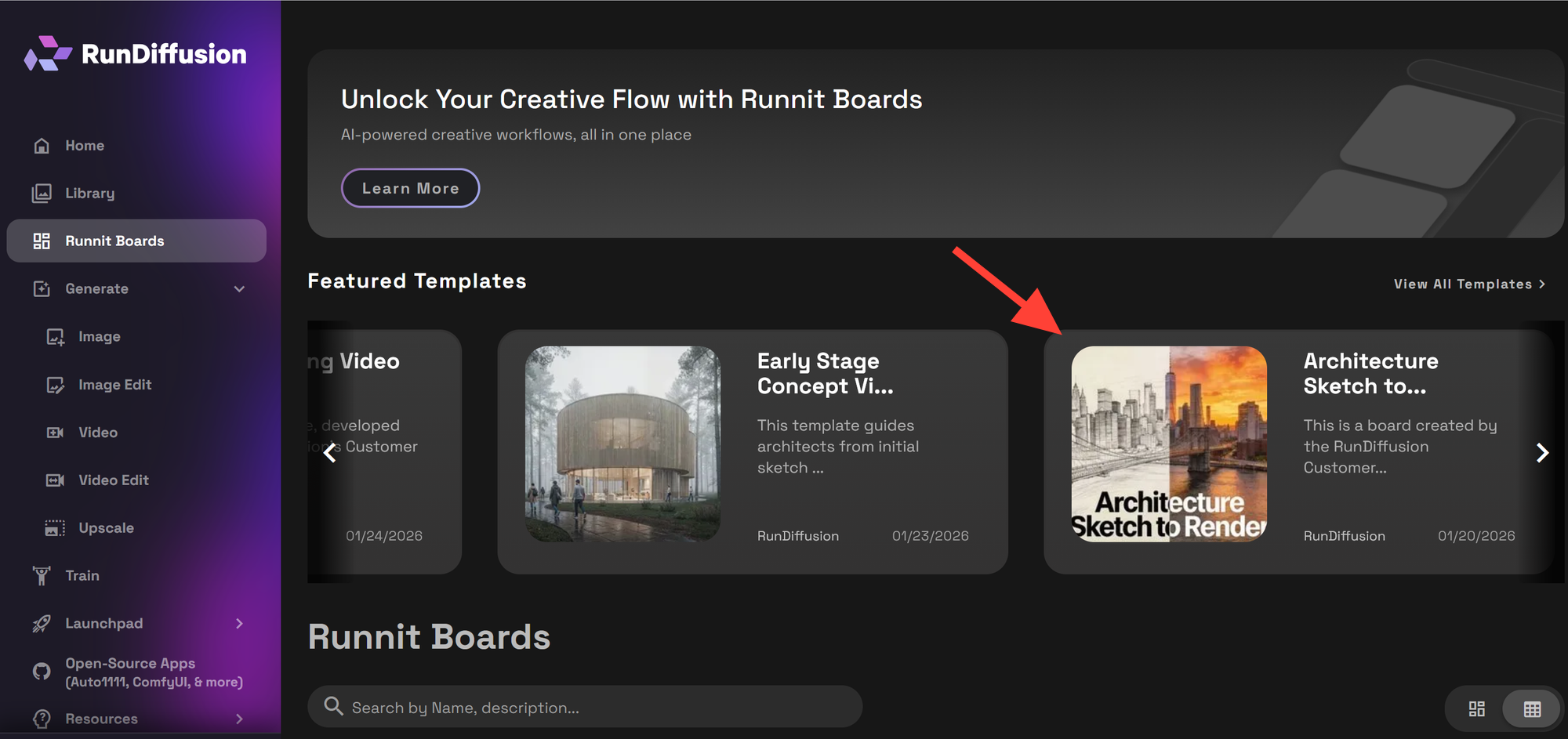Click the GitHub Open-Source Apps icon

point(42,672)
